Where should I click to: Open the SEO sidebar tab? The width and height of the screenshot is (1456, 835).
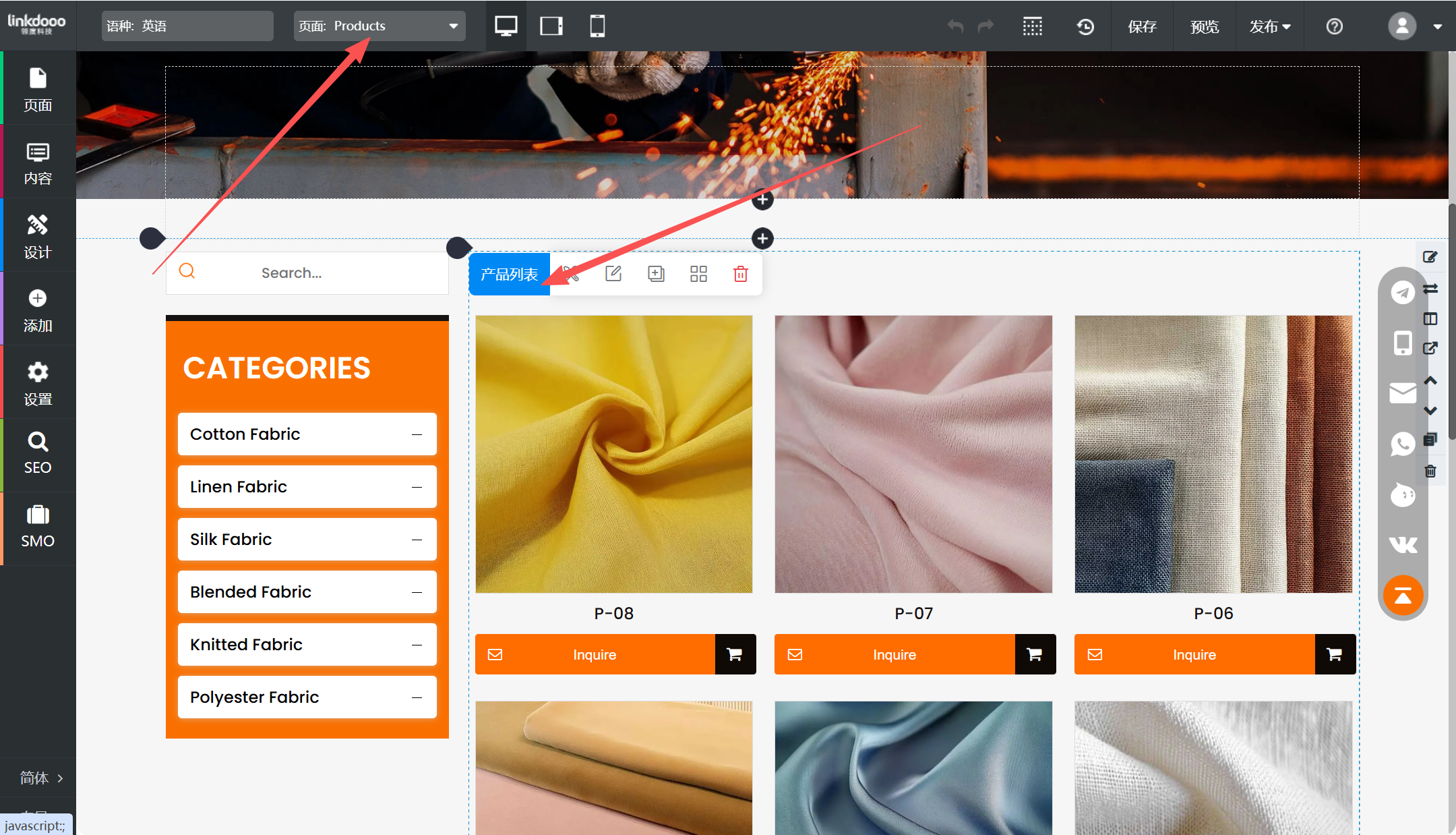(38, 453)
